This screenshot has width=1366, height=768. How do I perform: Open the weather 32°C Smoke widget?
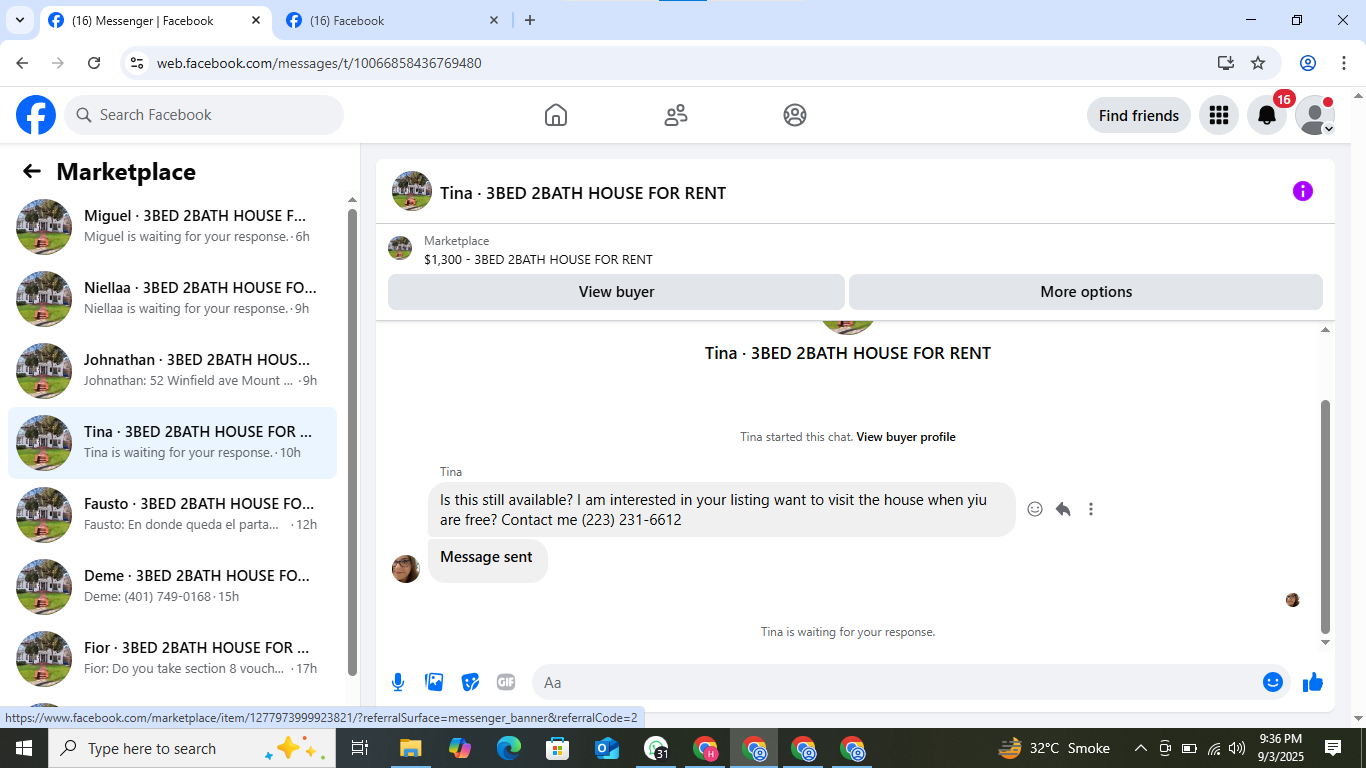click(1054, 748)
